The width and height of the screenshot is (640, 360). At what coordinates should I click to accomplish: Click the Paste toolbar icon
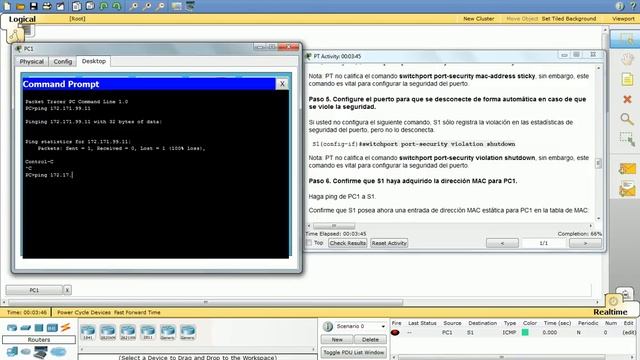(90, 6)
